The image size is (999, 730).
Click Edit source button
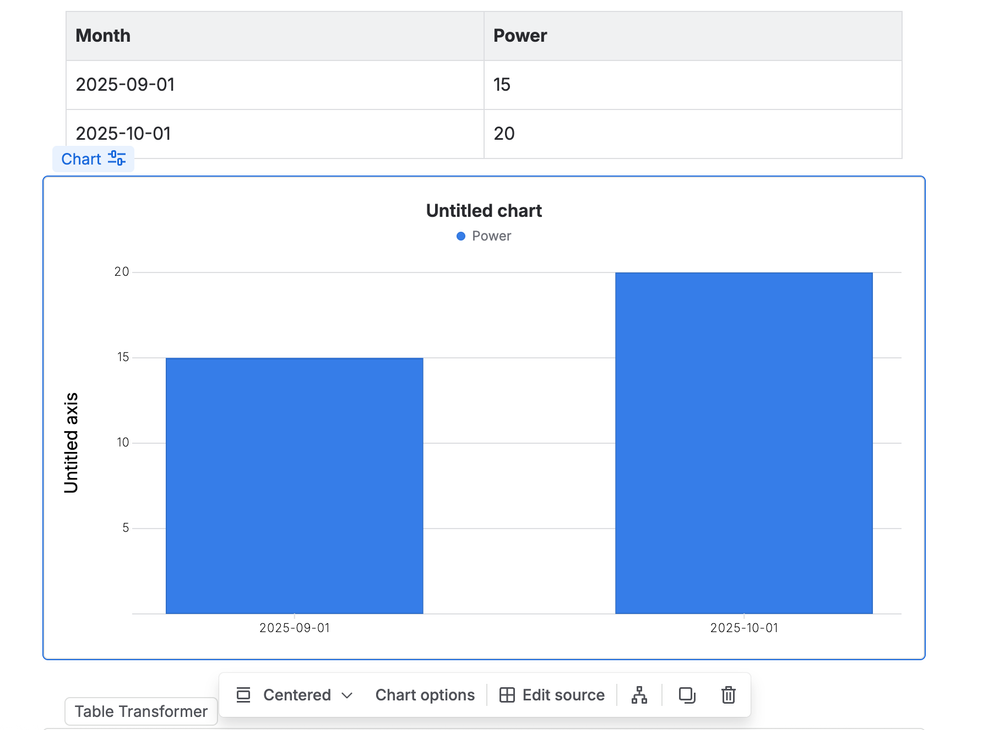click(552, 695)
